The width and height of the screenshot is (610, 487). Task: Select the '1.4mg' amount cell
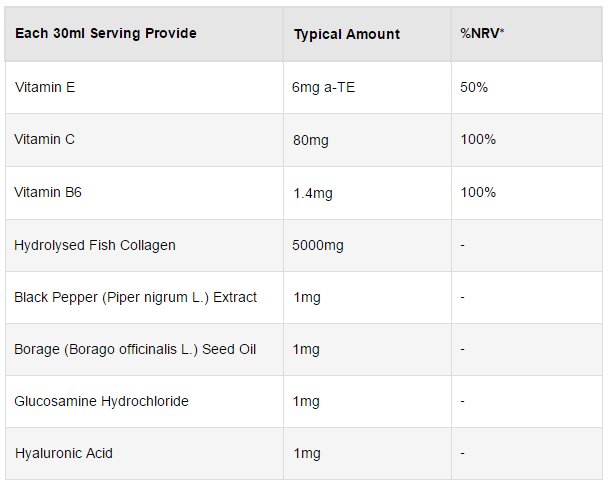coord(313,193)
